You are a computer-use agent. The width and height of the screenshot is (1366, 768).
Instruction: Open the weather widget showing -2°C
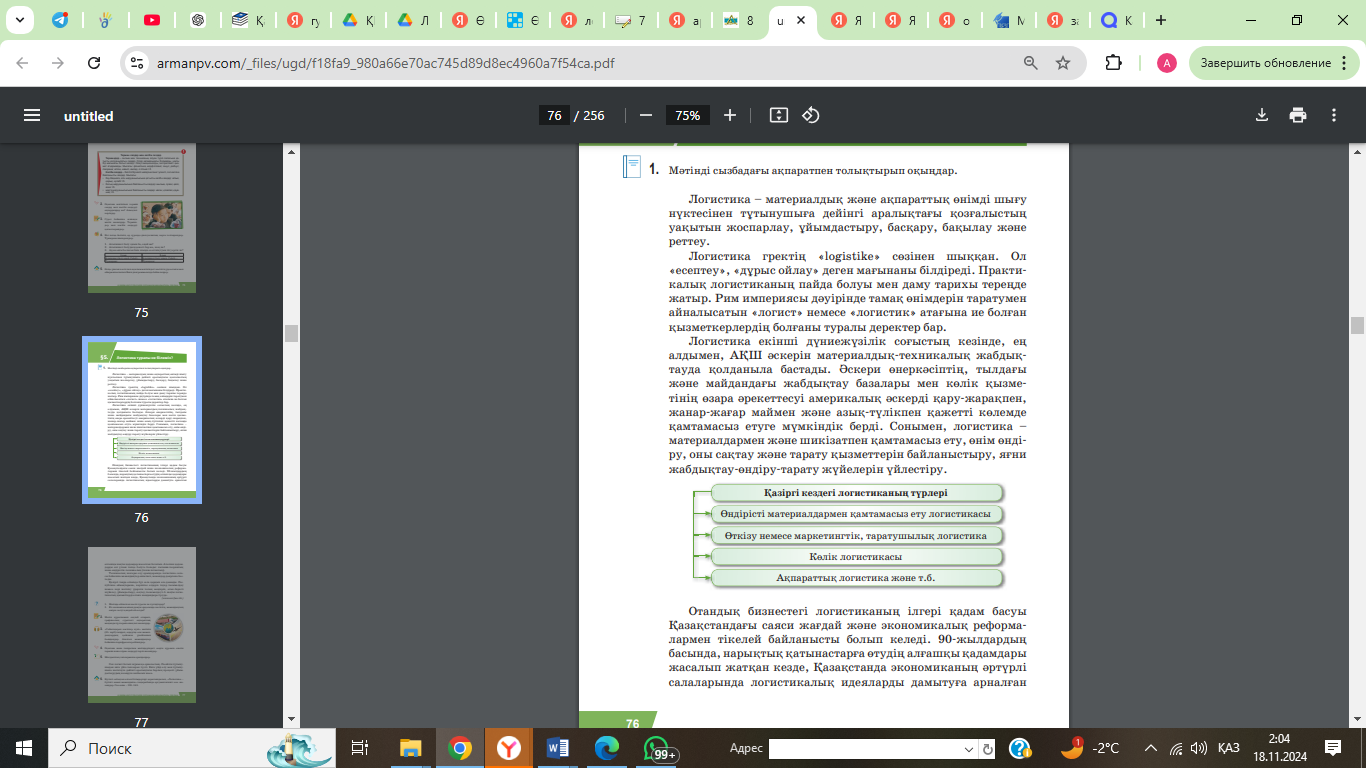pos(1092,748)
